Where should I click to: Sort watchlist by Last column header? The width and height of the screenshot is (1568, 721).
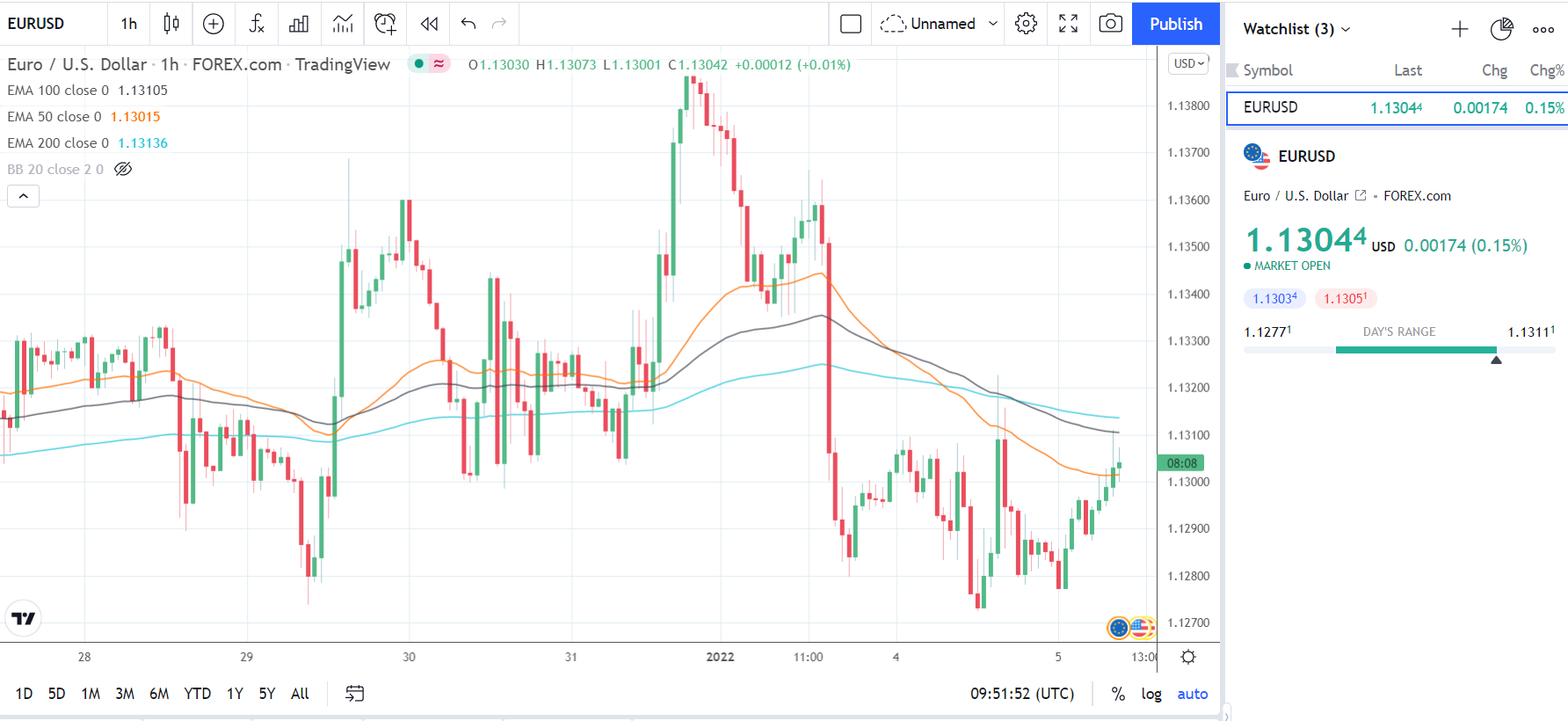(1408, 70)
